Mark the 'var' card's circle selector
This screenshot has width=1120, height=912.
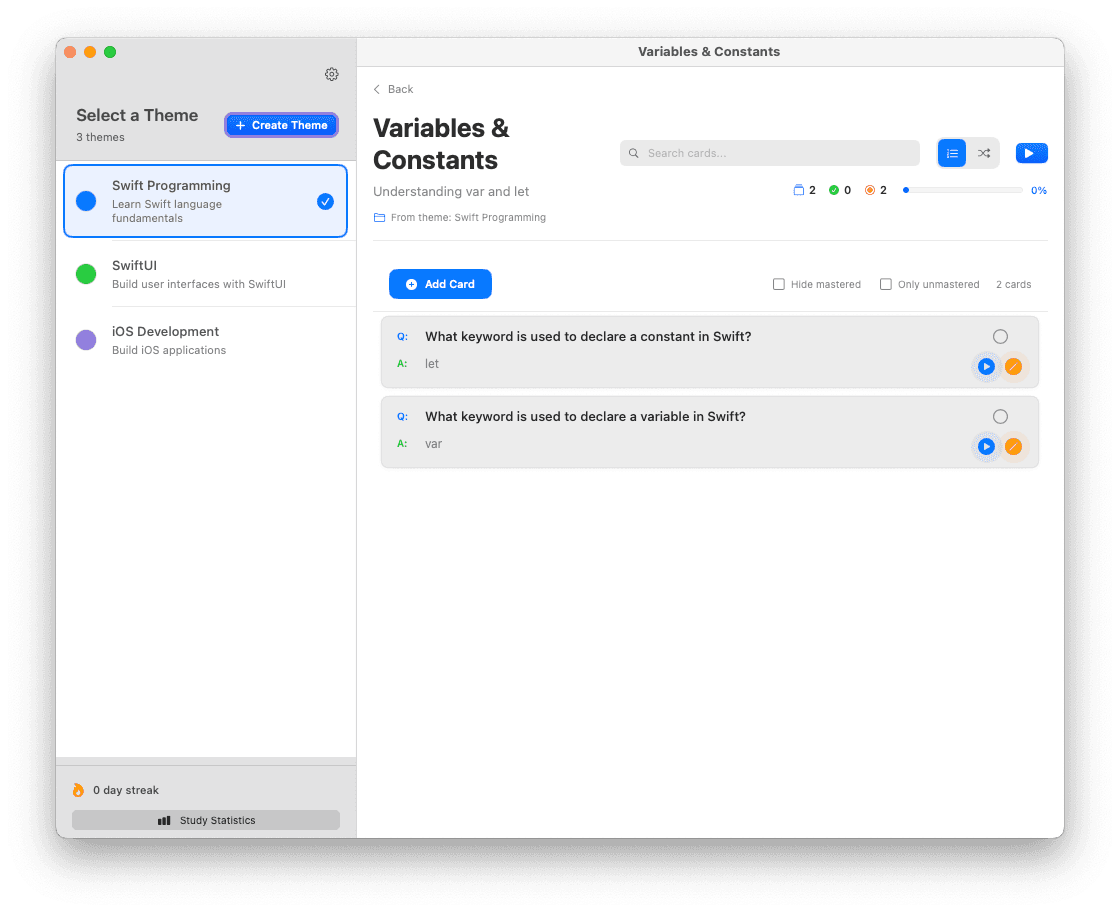(x=1000, y=416)
